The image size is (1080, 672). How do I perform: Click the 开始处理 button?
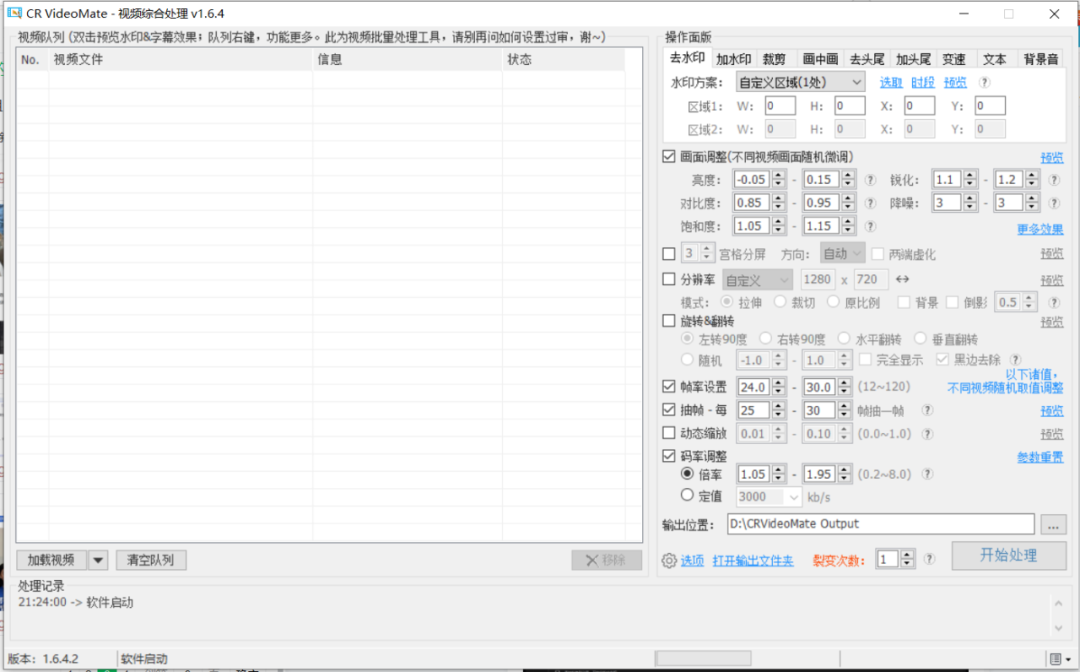point(1008,556)
